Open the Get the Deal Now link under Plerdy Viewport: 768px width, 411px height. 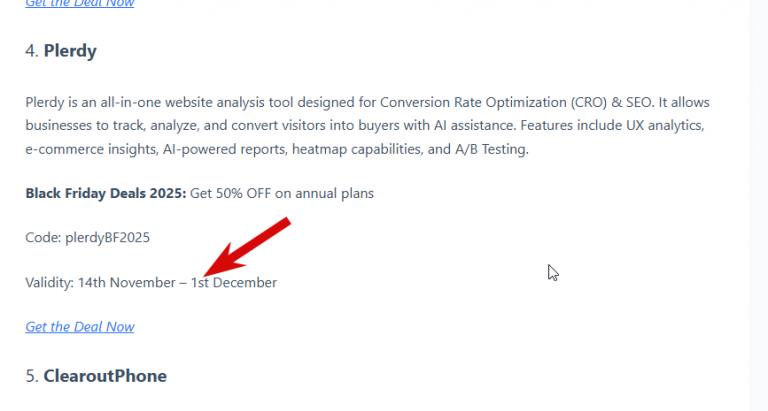(x=80, y=327)
